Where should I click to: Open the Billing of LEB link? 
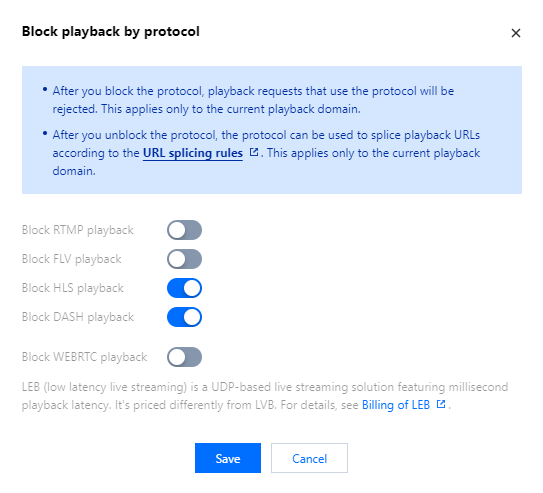coord(396,405)
